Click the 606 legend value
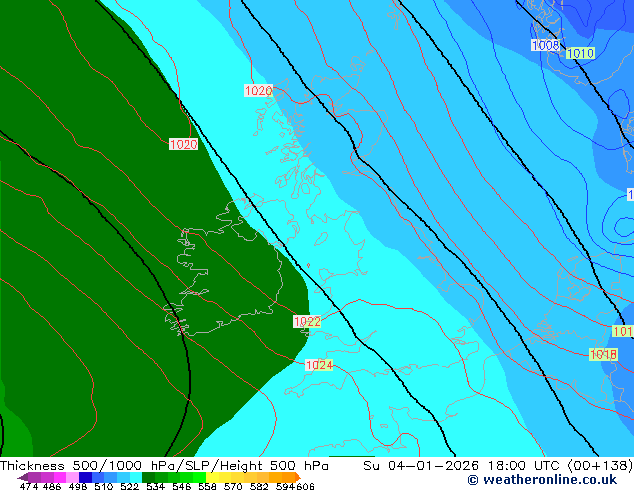Screen dimensions: 634x490 tap(305, 486)
